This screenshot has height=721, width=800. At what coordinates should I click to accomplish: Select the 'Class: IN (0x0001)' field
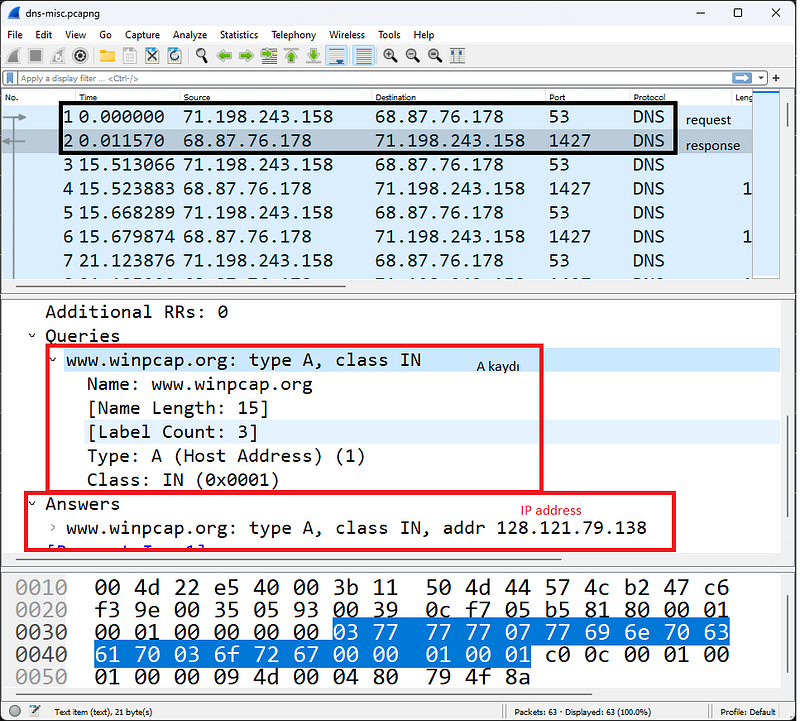(183, 480)
